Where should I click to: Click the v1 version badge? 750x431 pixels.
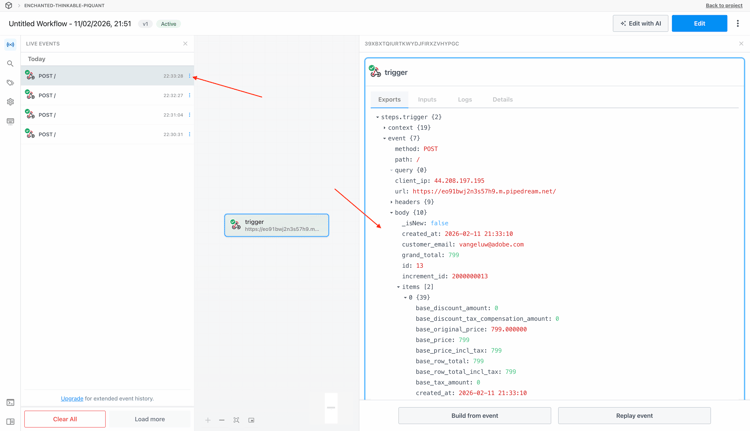pos(145,24)
